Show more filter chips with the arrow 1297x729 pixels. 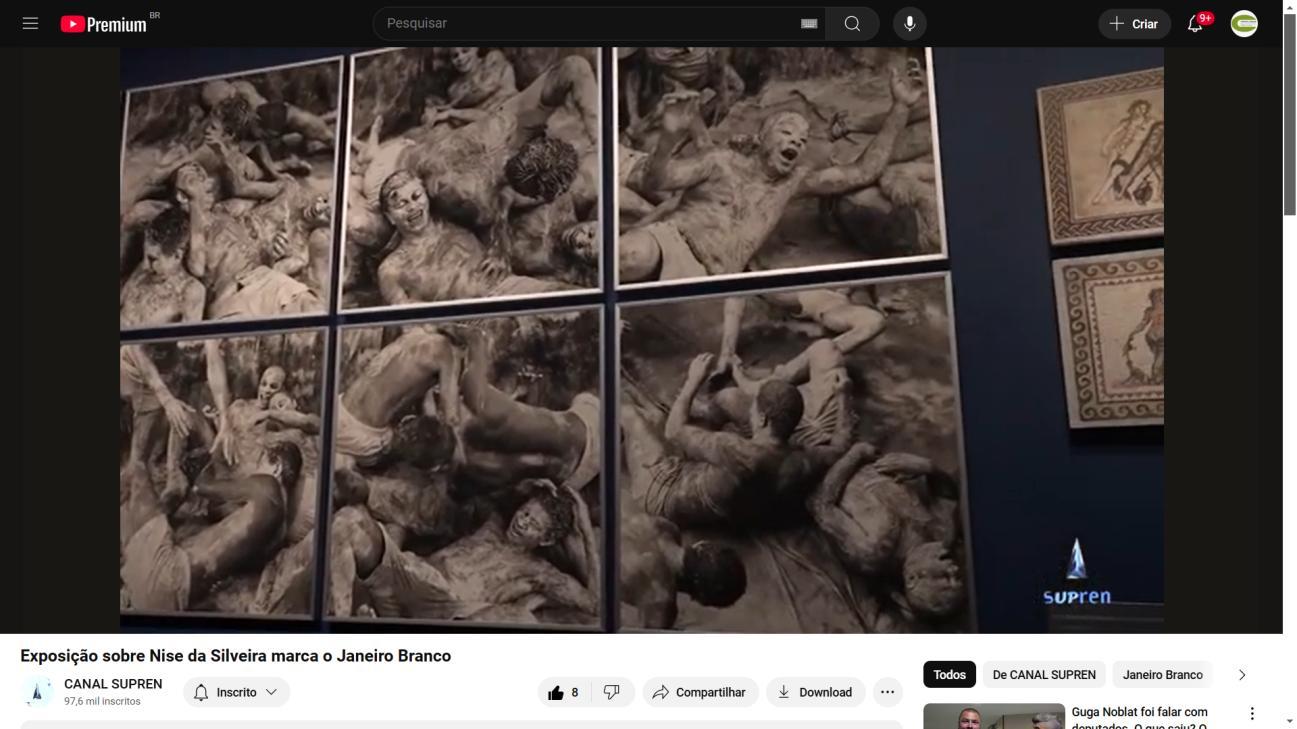(x=1242, y=675)
